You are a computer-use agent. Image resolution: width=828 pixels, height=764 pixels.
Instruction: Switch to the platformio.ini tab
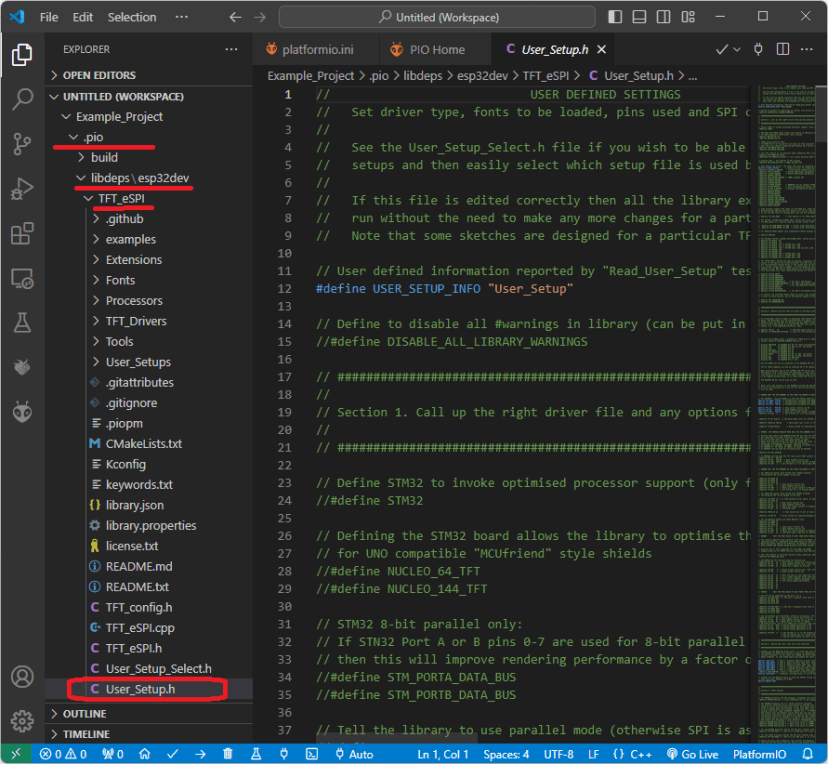[x=317, y=47]
